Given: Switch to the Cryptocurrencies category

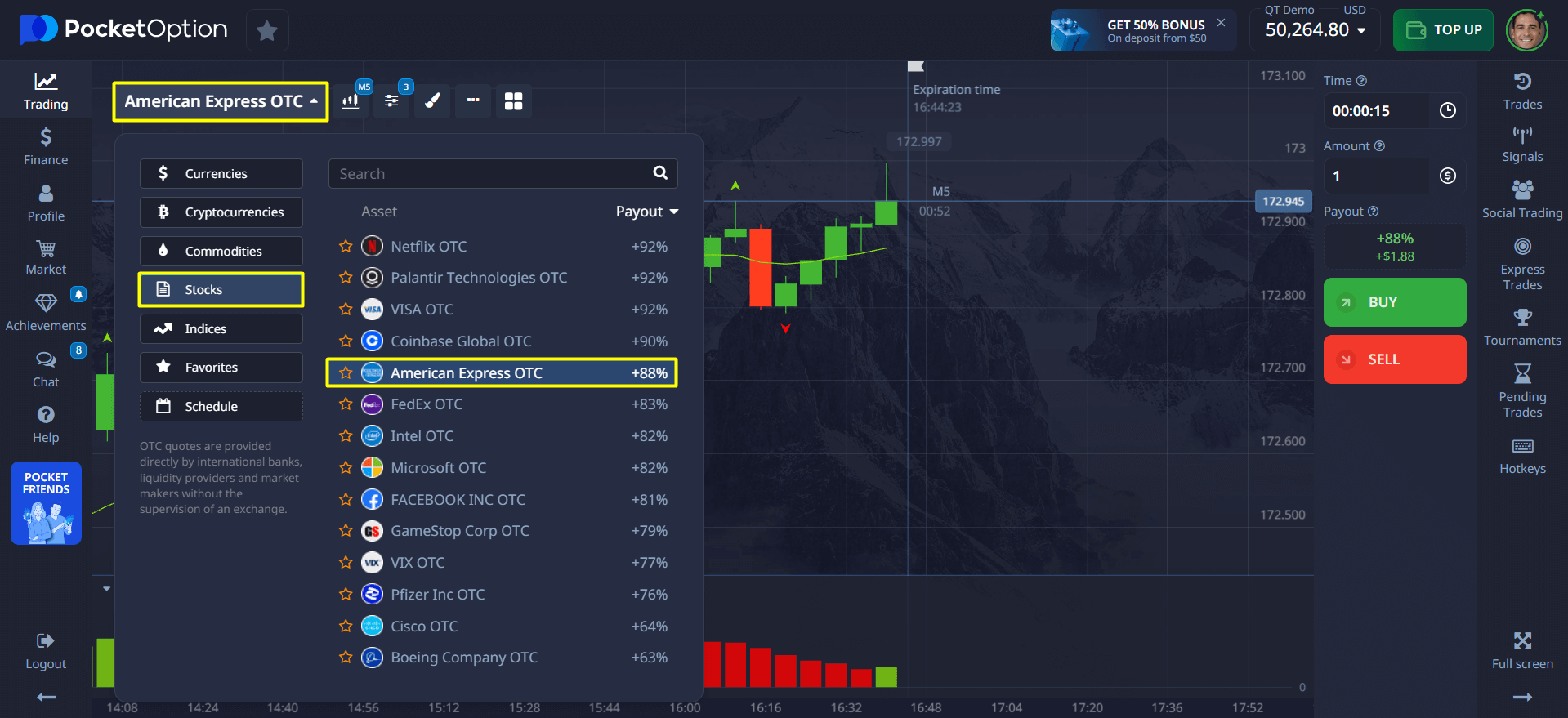Looking at the screenshot, I should (221, 212).
